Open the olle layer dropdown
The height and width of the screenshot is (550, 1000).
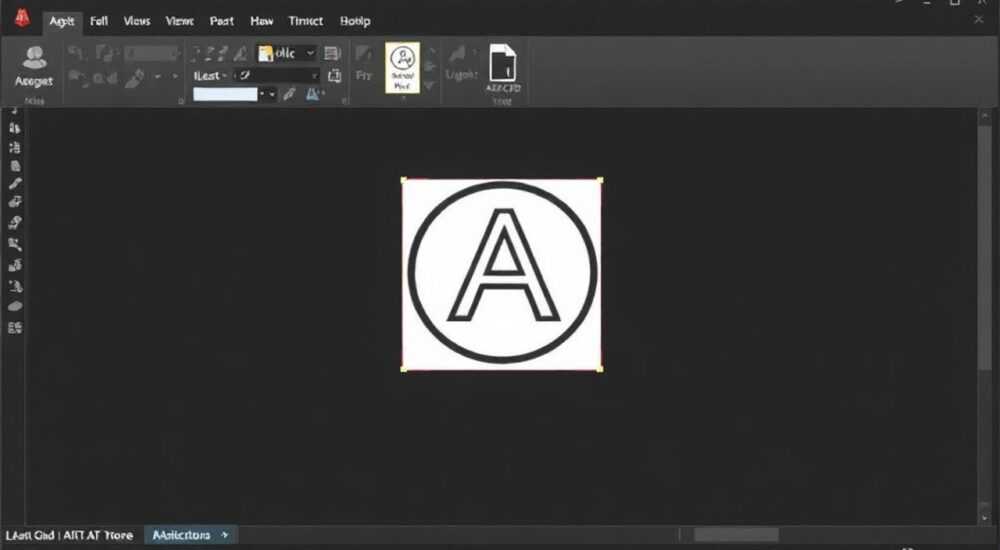[x=287, y=54]
